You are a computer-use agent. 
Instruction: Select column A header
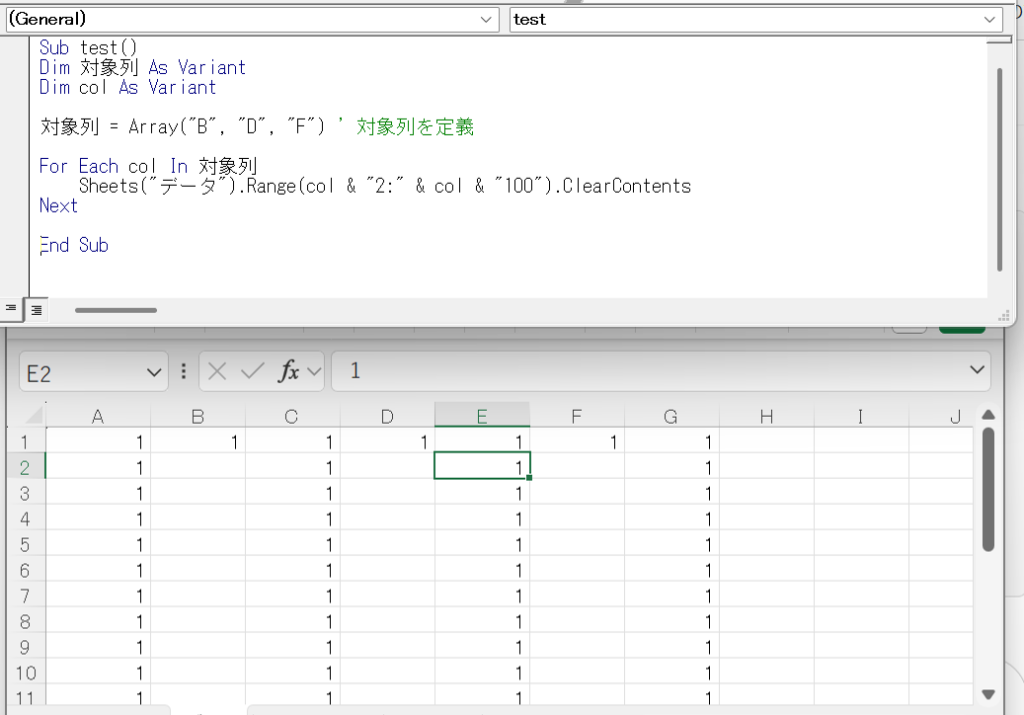98,416
